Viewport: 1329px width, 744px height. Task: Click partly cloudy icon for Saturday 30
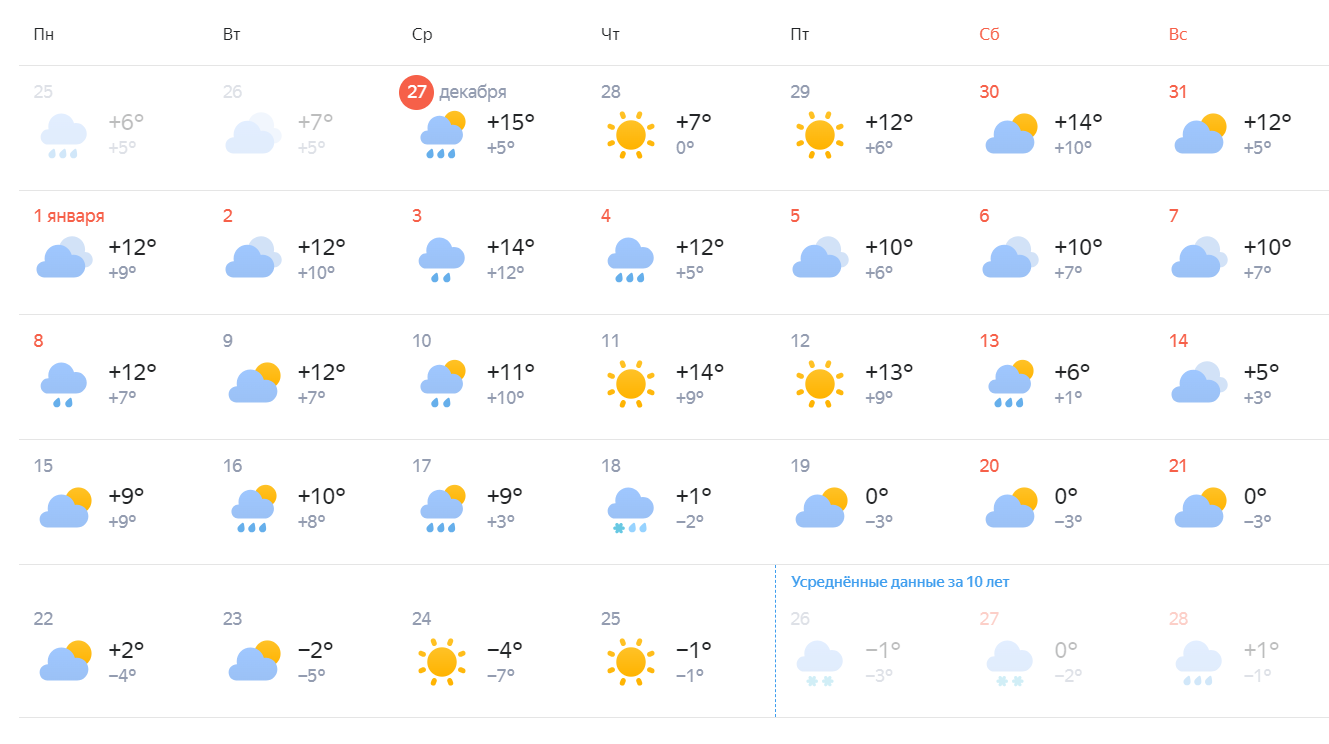tap(1010, 134)
